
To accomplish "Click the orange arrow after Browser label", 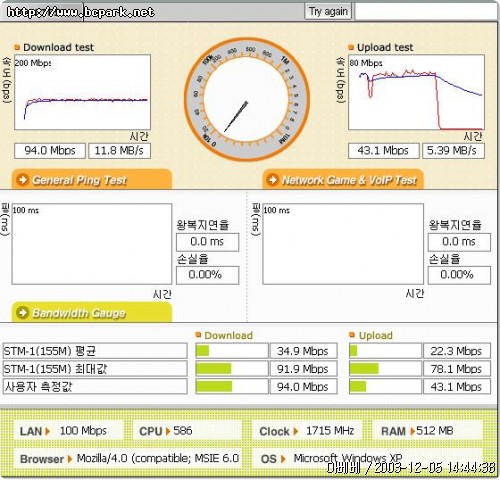I will [x=70, y=459].
